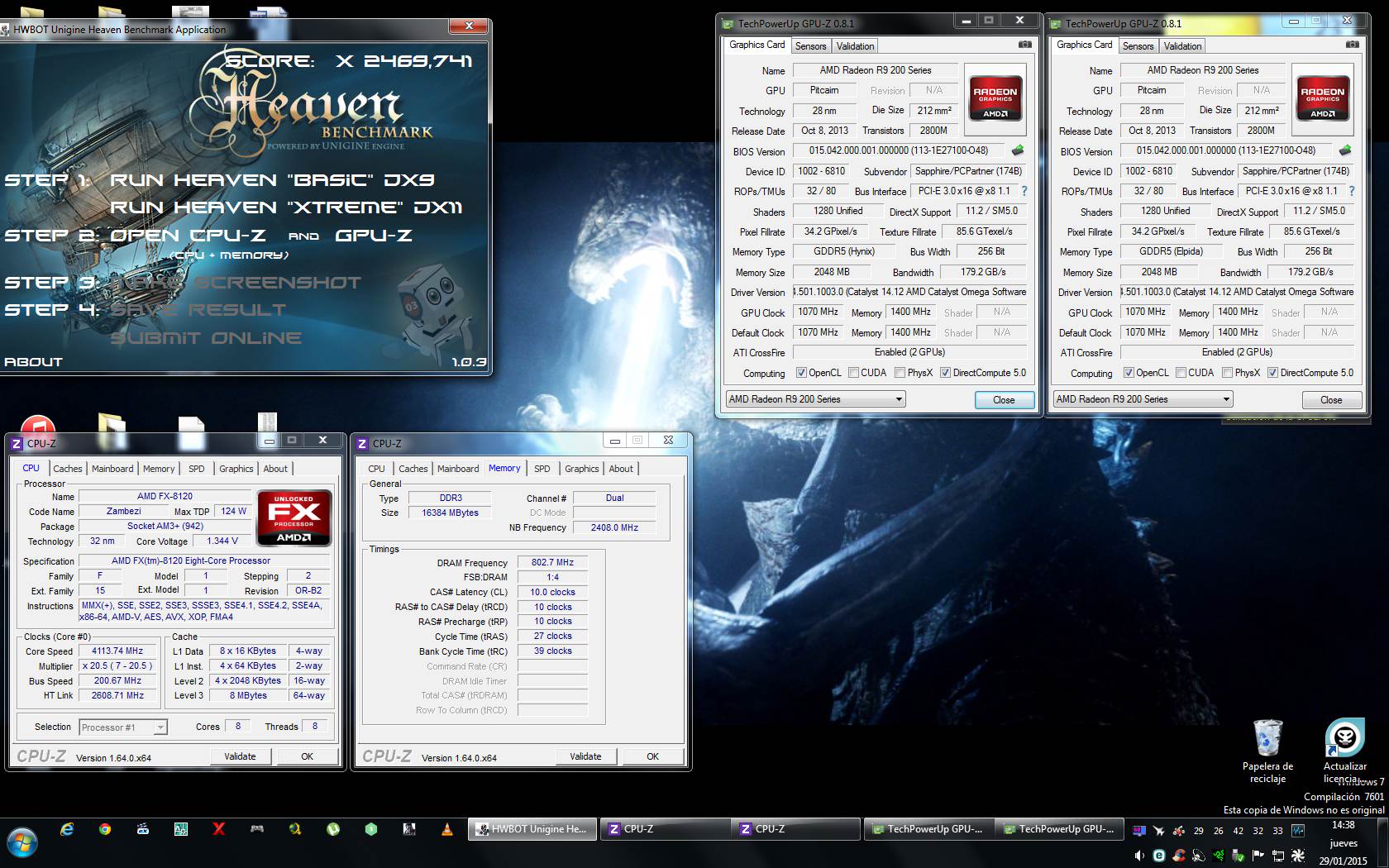
Task: Toggle OpenCL checkbox in right GPU-Z
Action: [x=1128, y=373]
